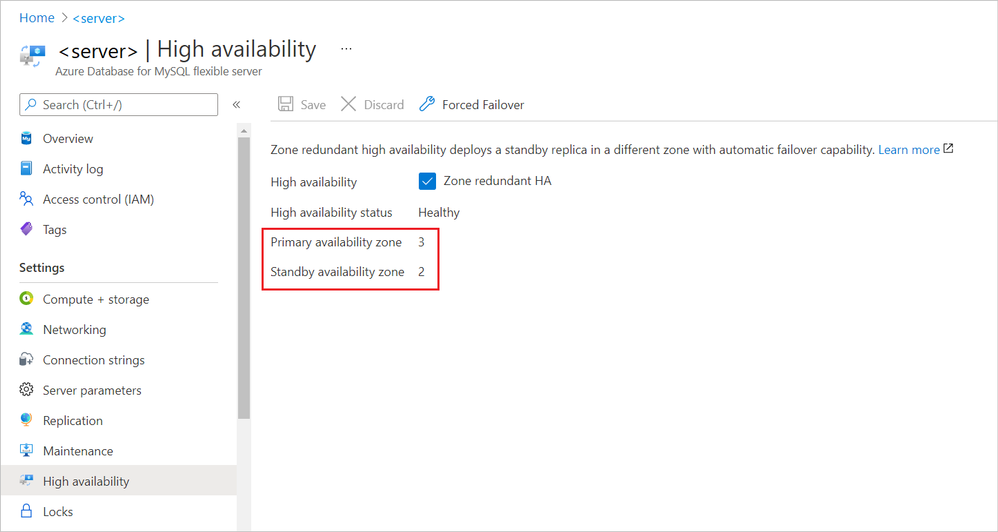Click the Server parameters gear icon

point(27,390)
